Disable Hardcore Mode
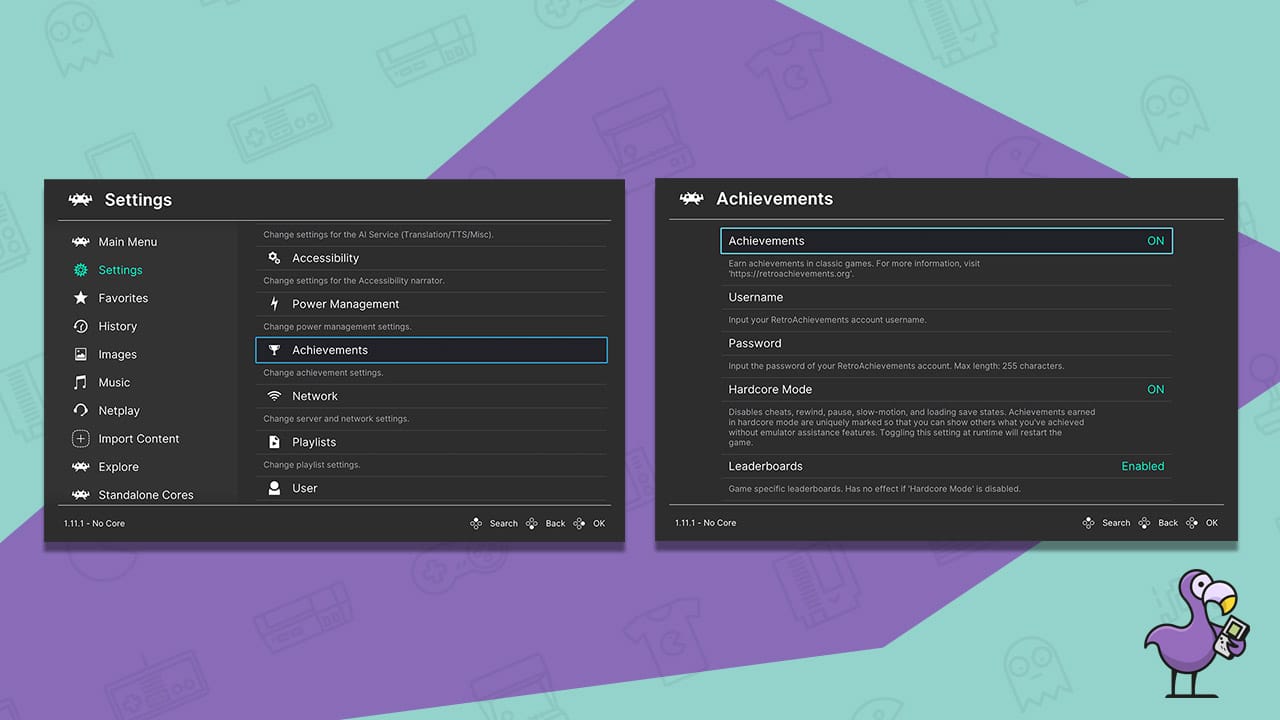Image resolution: width=1280 pixels, height=720 pixels. [x=1155, y=389]
